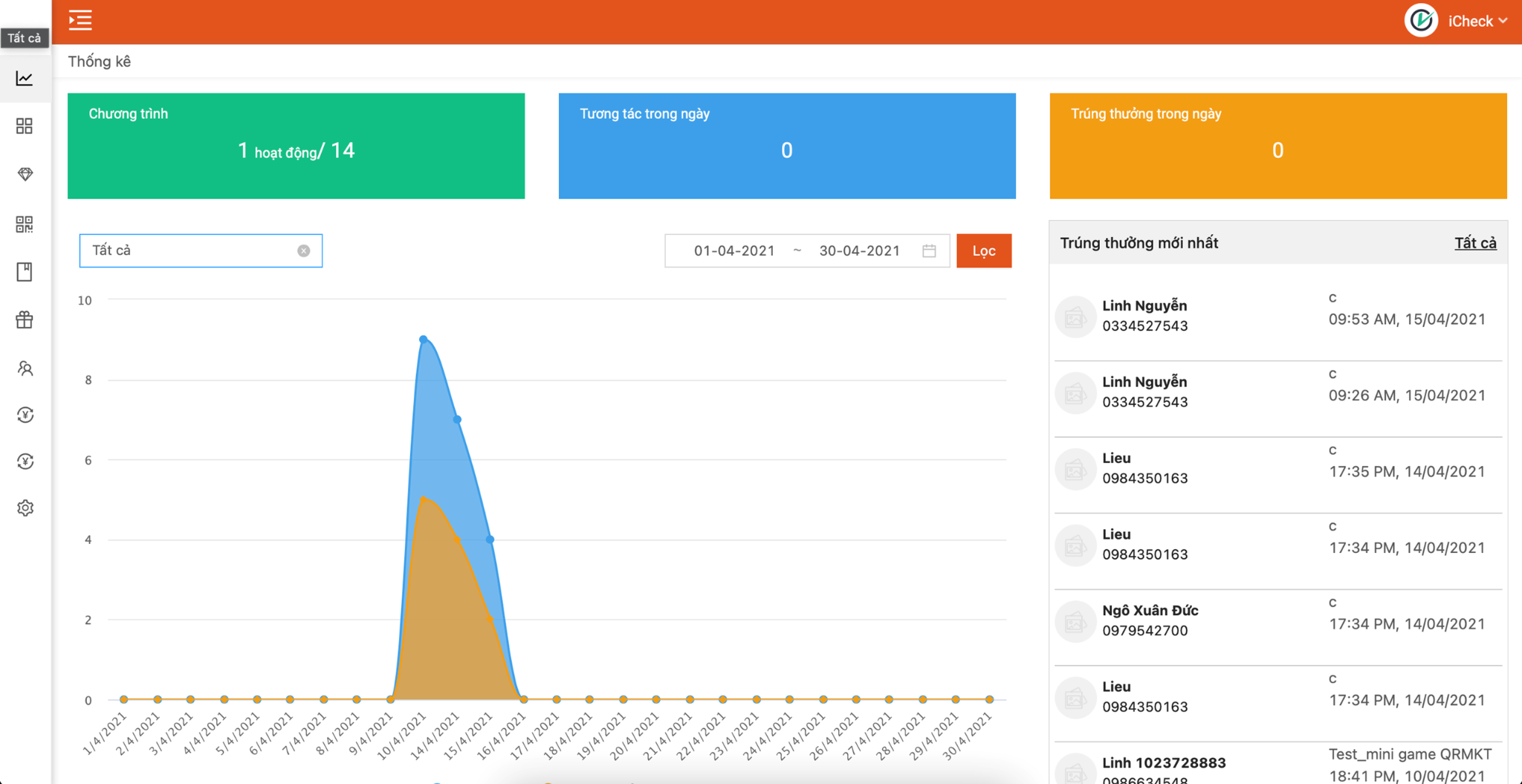Open the settings gear sidebar icon
The image size is (1522, 784).
(x=25, y=508)
